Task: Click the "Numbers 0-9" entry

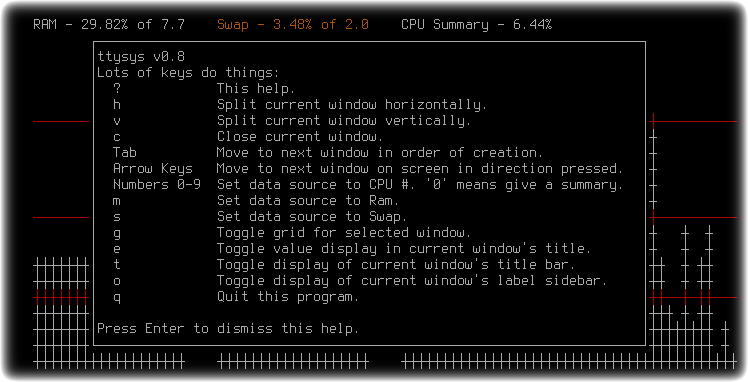Action: [157, 185]
